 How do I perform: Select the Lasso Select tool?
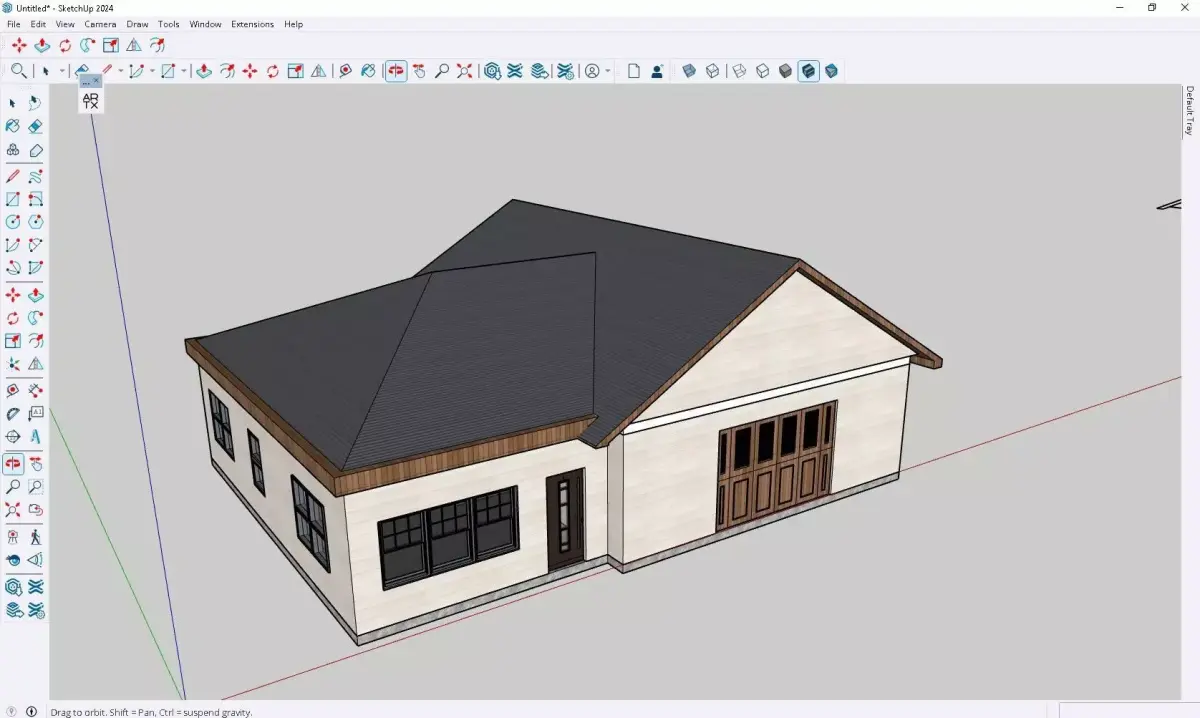pyautogui.click(x=35, y=103)
